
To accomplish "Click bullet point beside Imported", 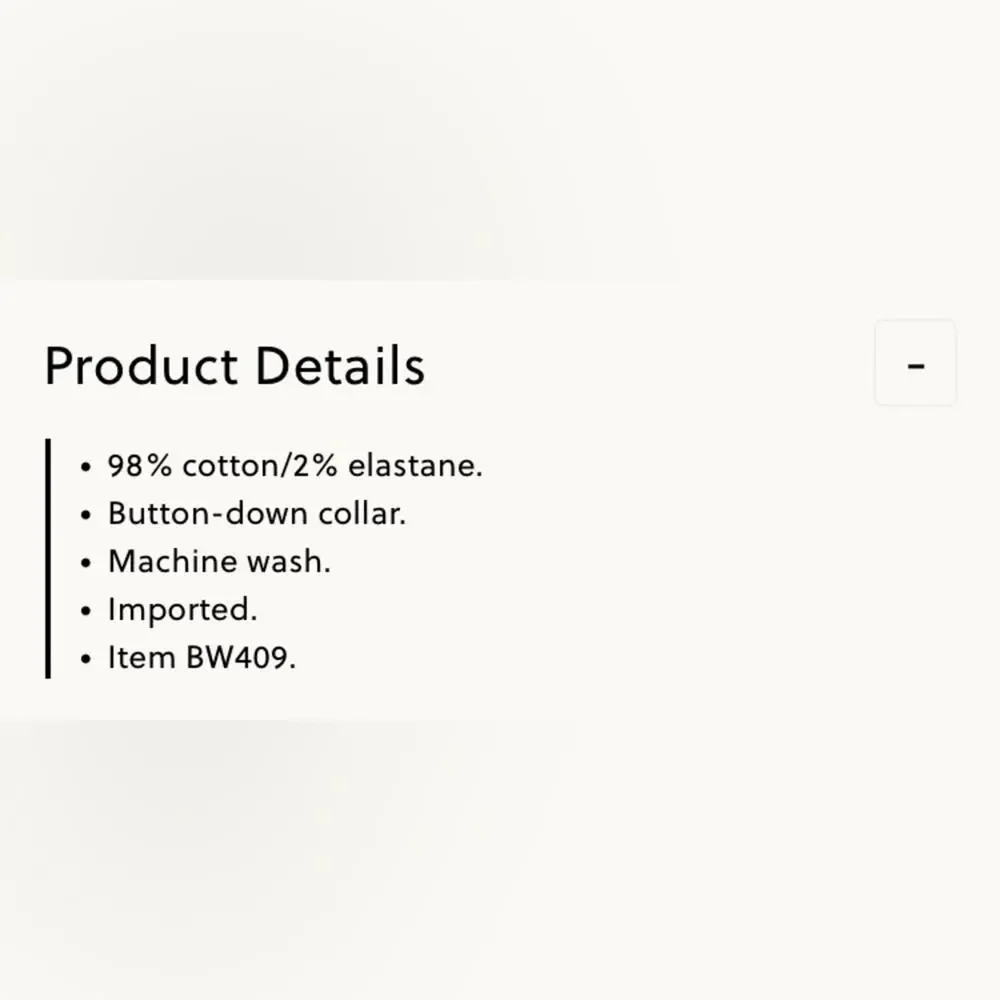I will [86, 611].
